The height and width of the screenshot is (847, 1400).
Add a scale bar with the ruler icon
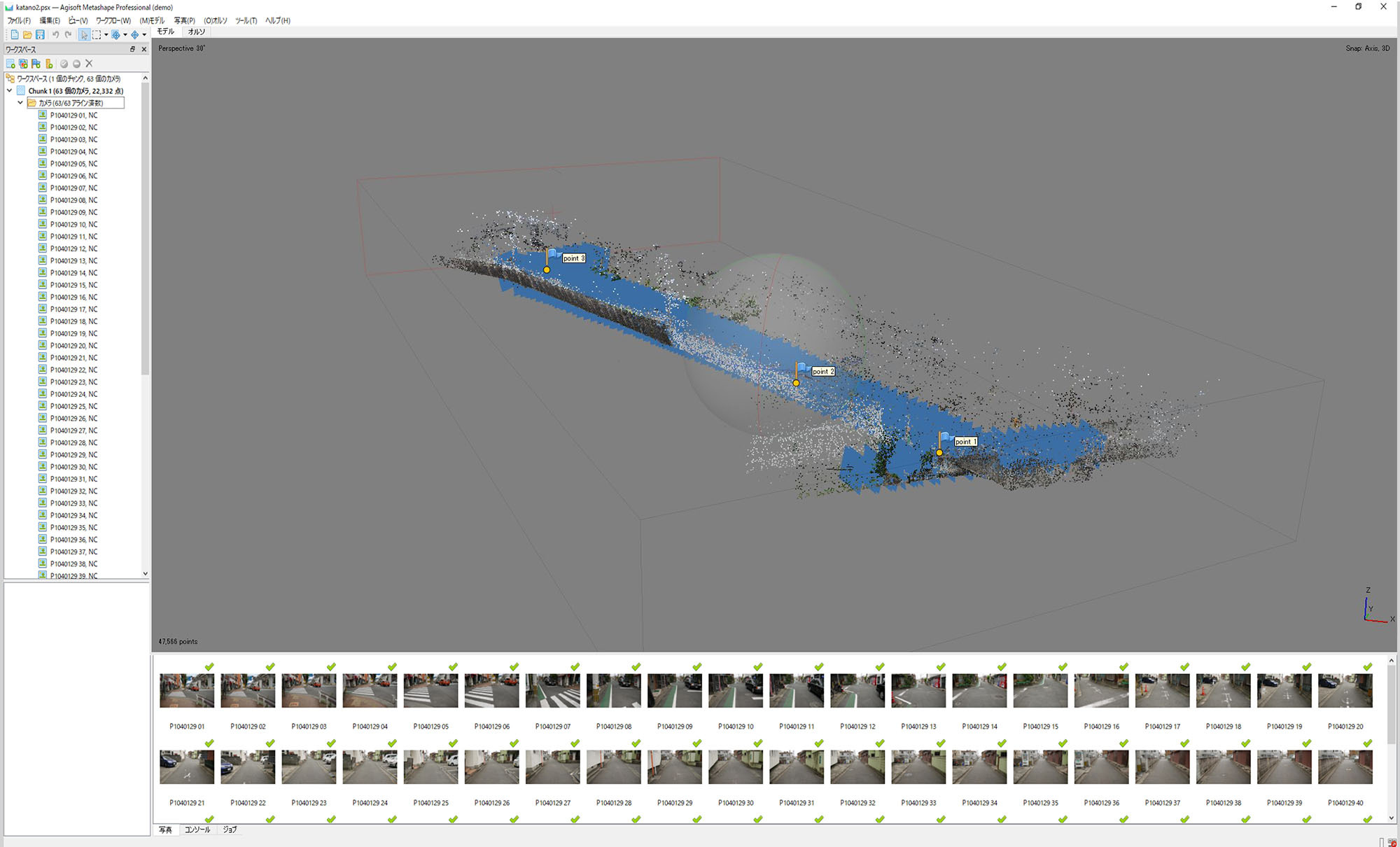49,64
